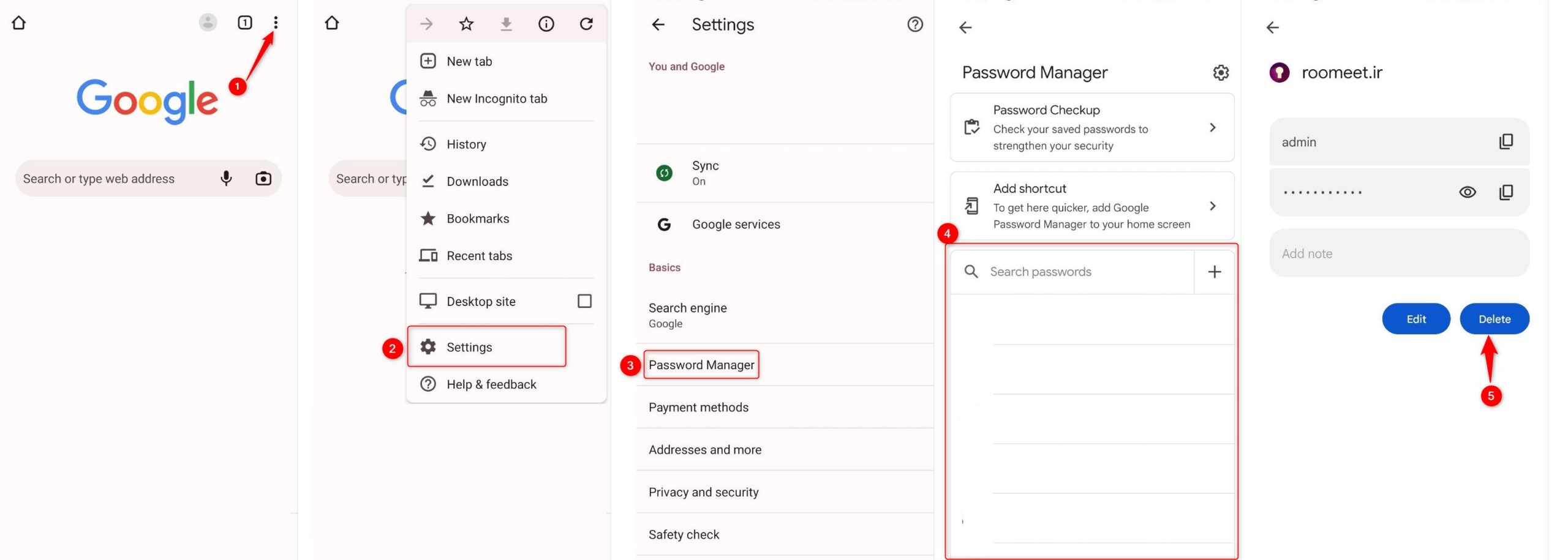Tap the admin username field

[1399, 141]
